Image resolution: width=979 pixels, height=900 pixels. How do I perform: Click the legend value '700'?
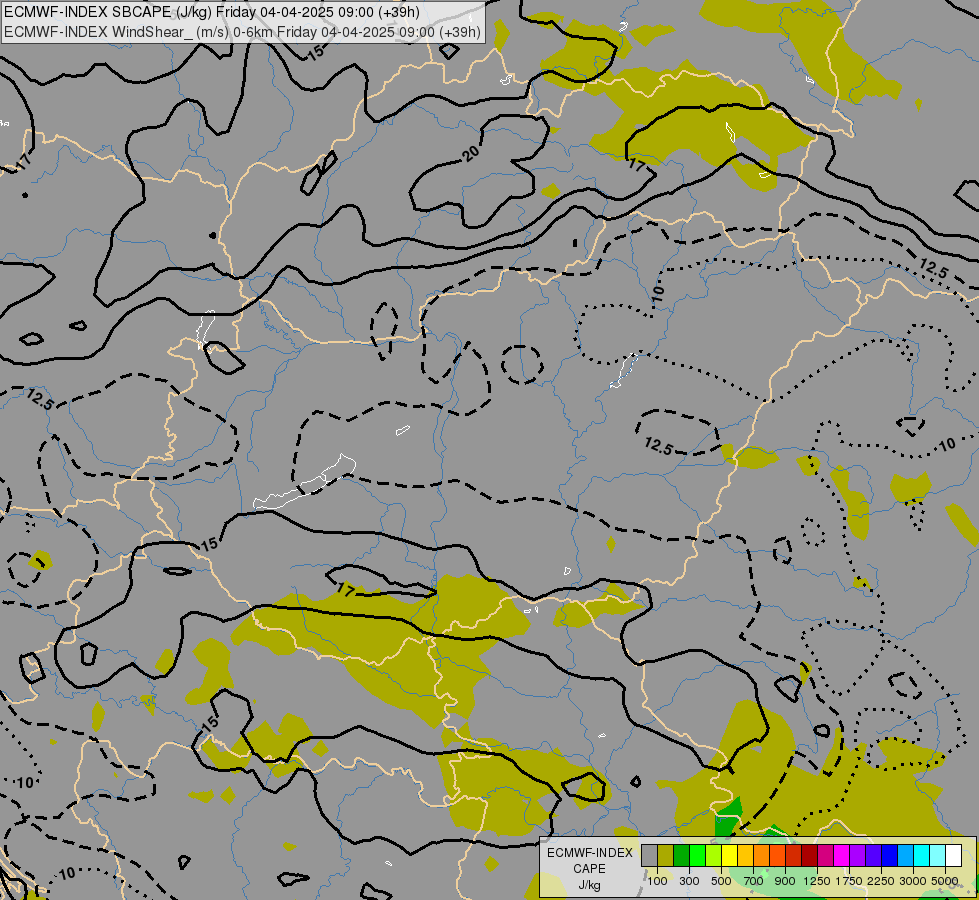(x=754, y=881)
